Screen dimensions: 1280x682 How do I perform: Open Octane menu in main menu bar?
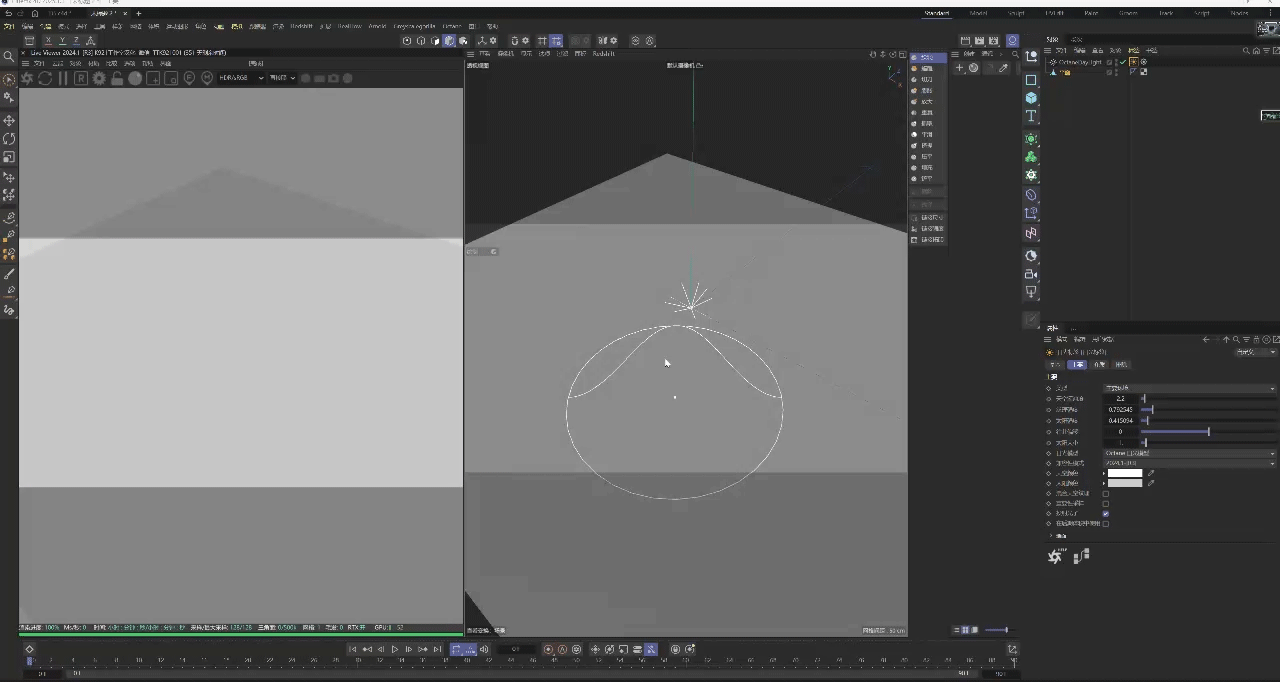[452, 26]
